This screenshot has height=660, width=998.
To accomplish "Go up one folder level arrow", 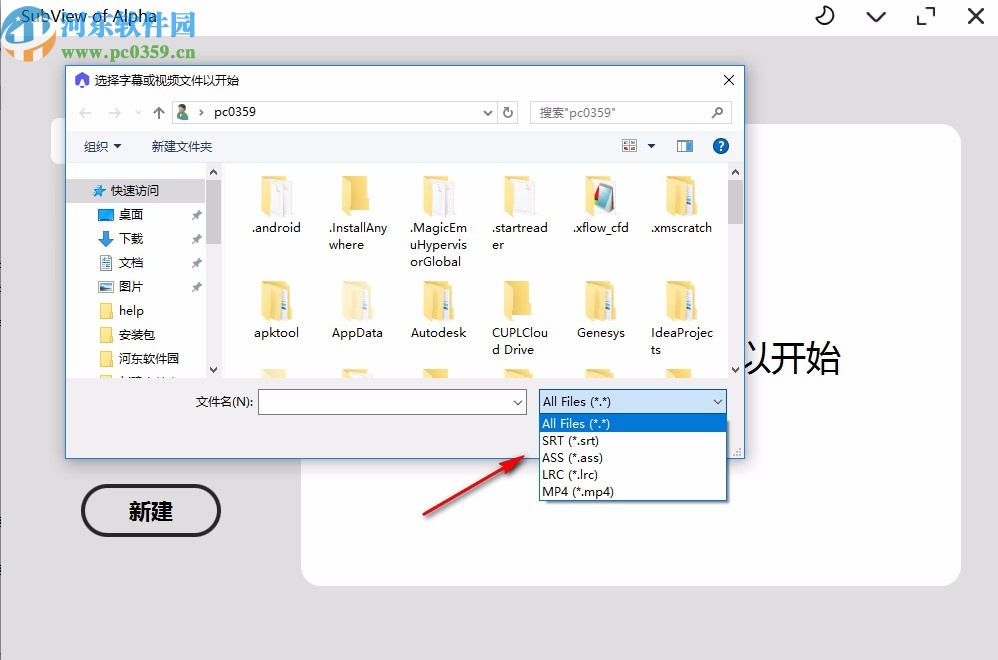I will click(158, 113).
